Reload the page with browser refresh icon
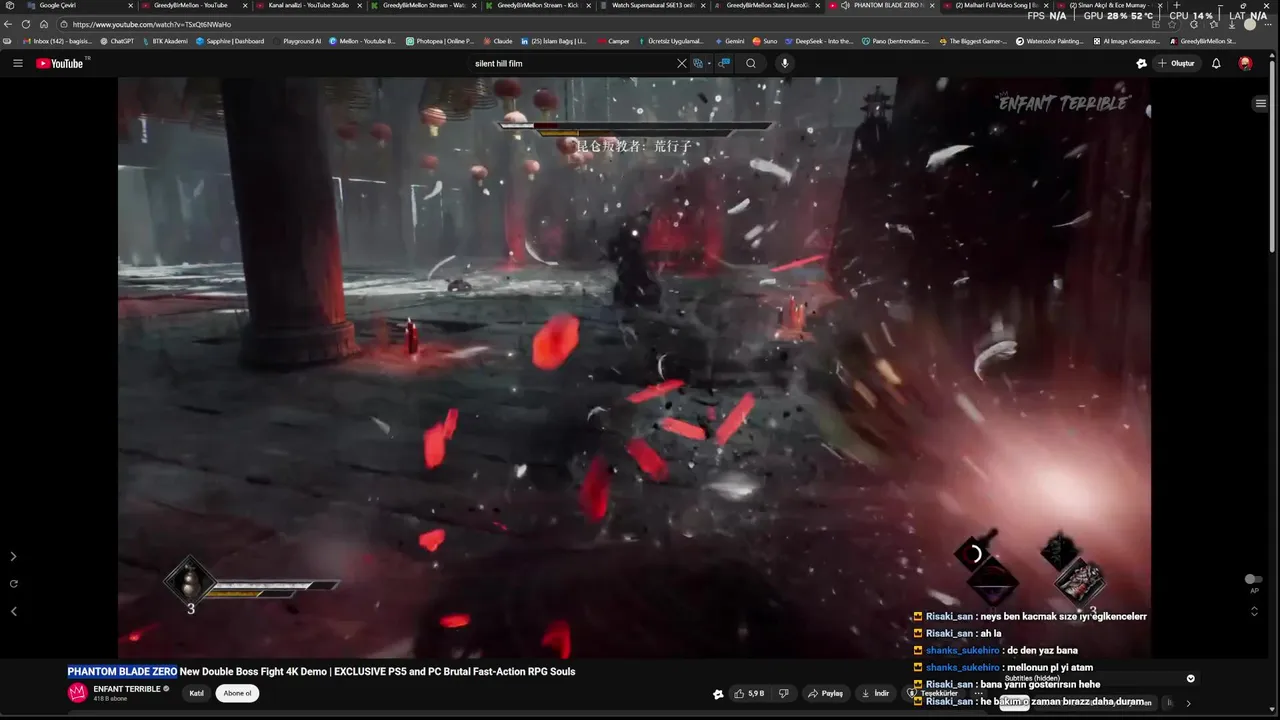1280x720 pixels. click(26, 24)
